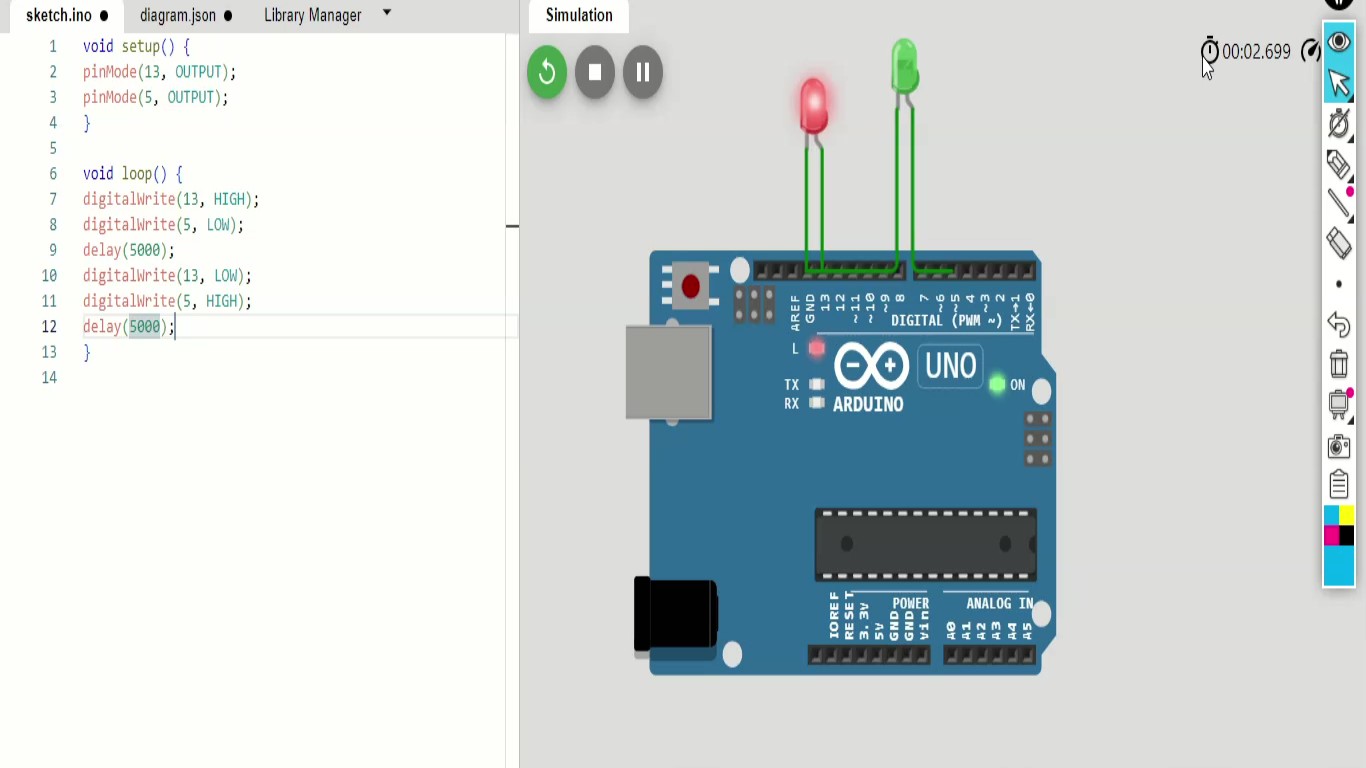
Task: Click the L built-in LED on board
Action: click(817, 348)
